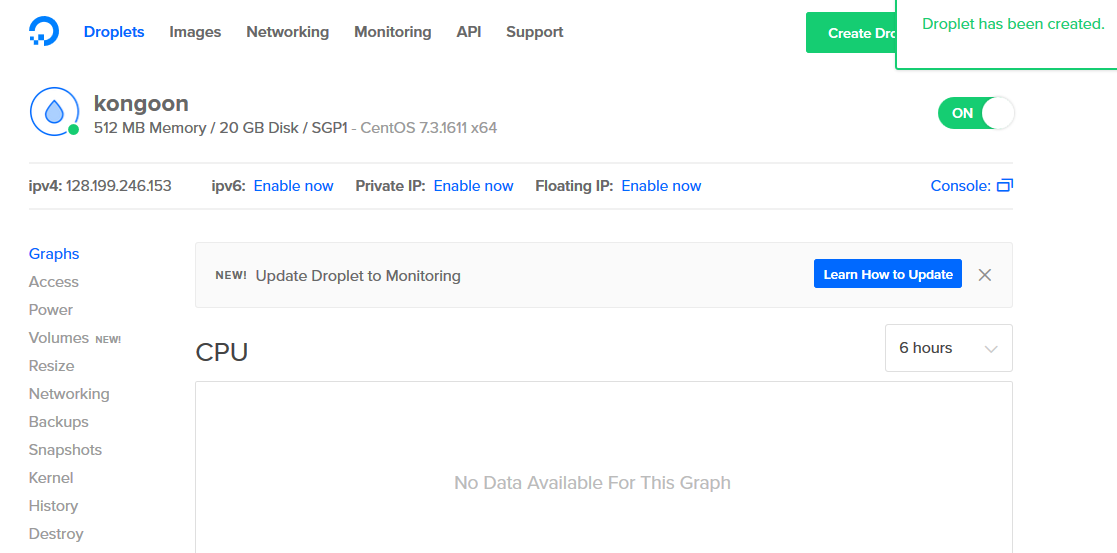Select the History sidebar tab

coord(53,506)
